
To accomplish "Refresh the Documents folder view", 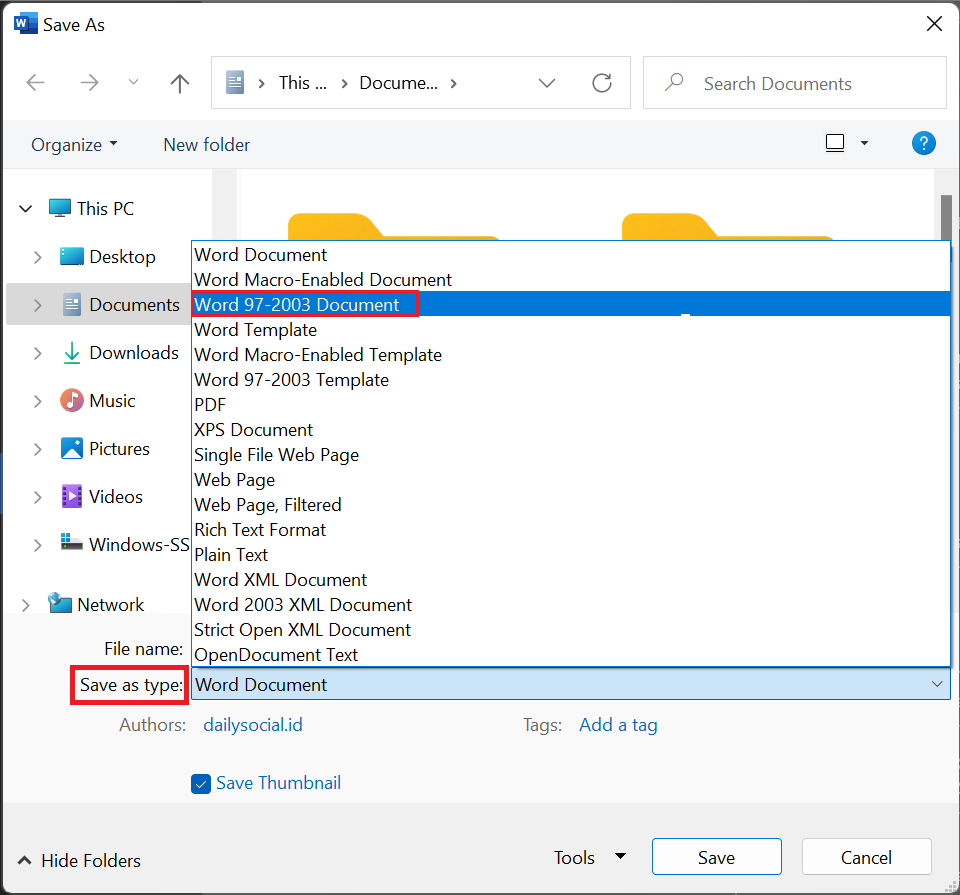I will 602,83.
